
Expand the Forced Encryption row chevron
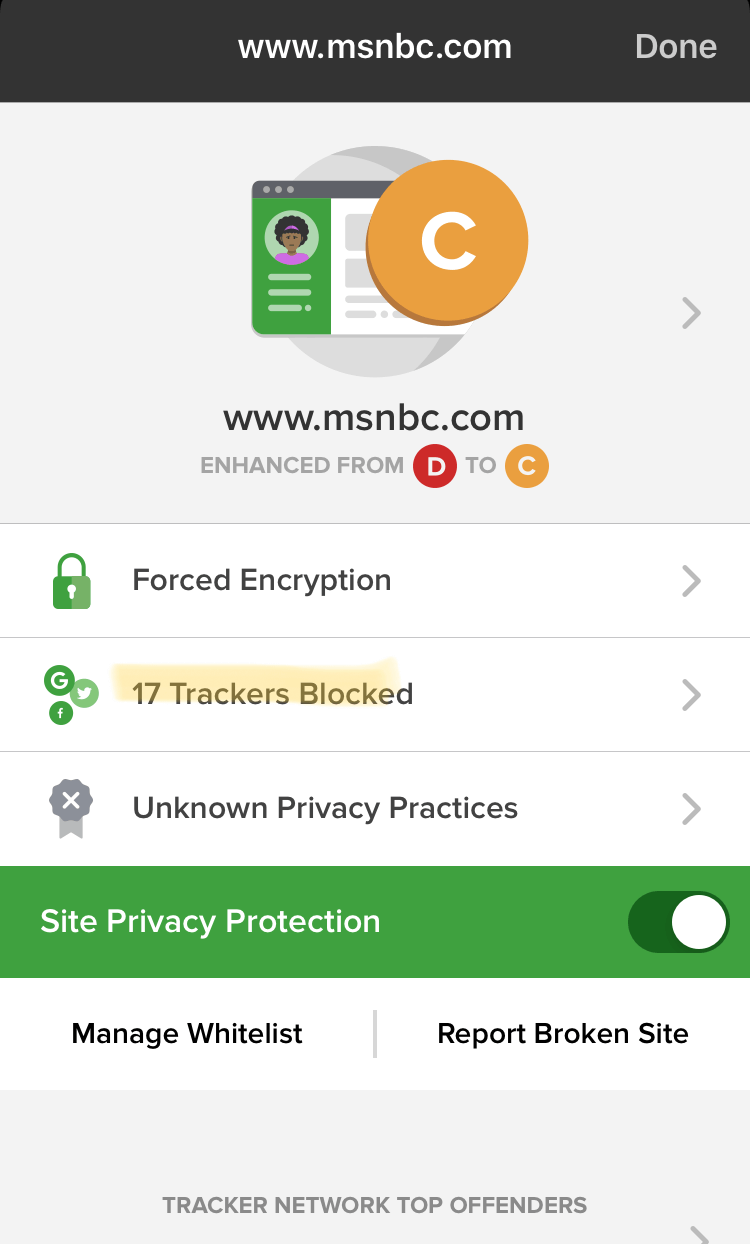coord(691,581)
